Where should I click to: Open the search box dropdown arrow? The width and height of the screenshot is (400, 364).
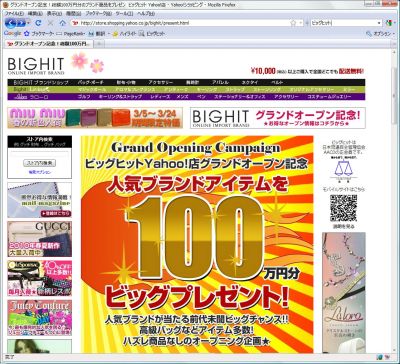click(x=379, y=23)
